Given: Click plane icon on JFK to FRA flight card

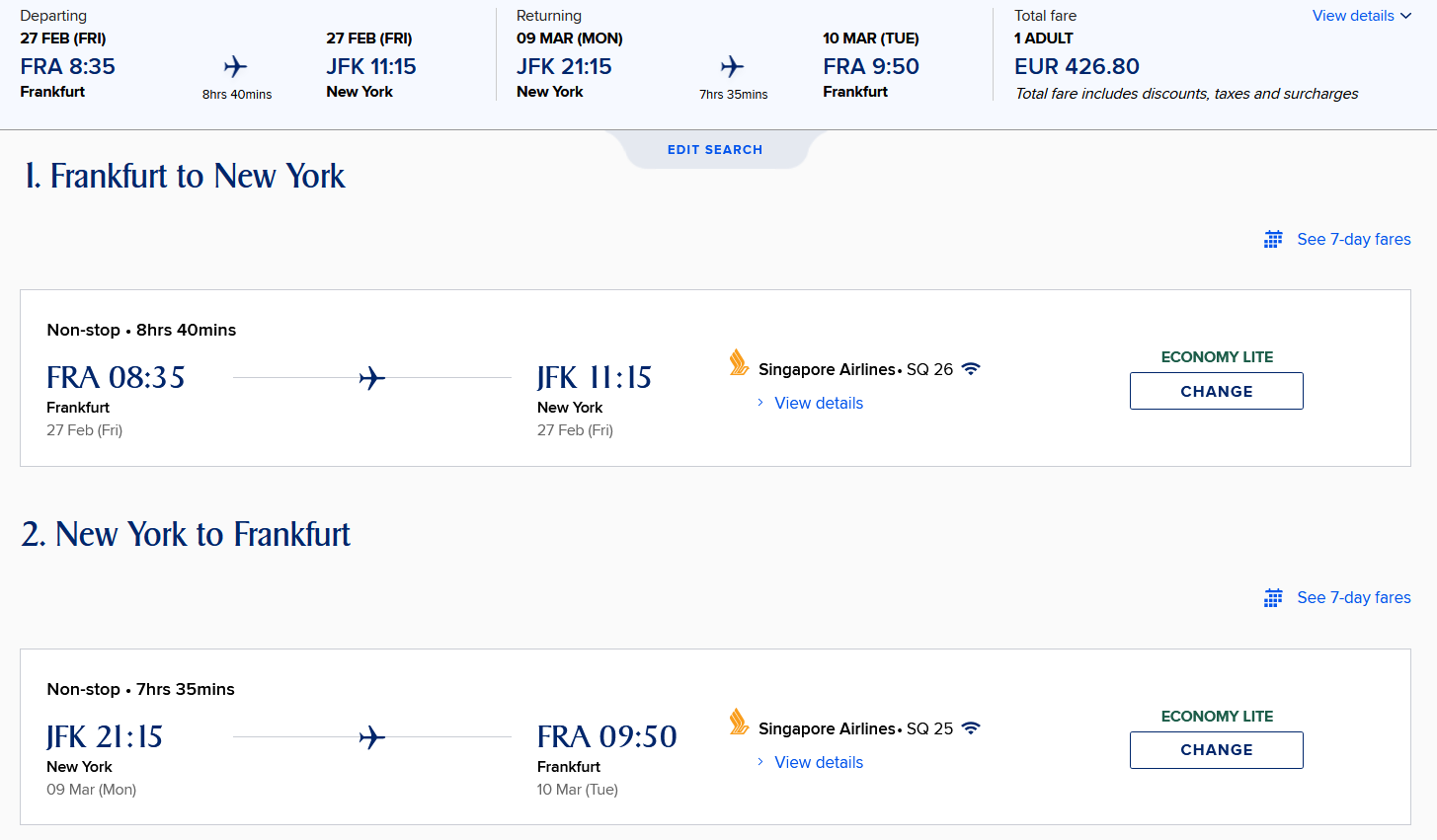Looking at the screenshot, I should pos(371,737).
